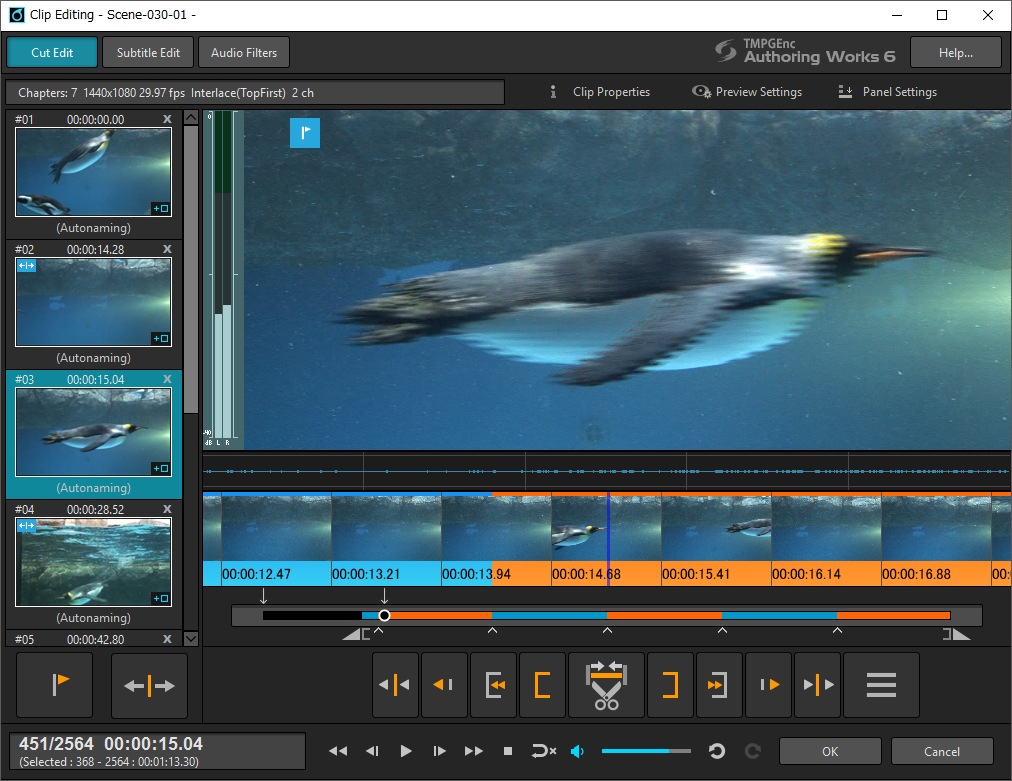Click the undo circular arrow icon
Image resolution: width=1012 pixels, height=781 pixels.
coord(717,751)
